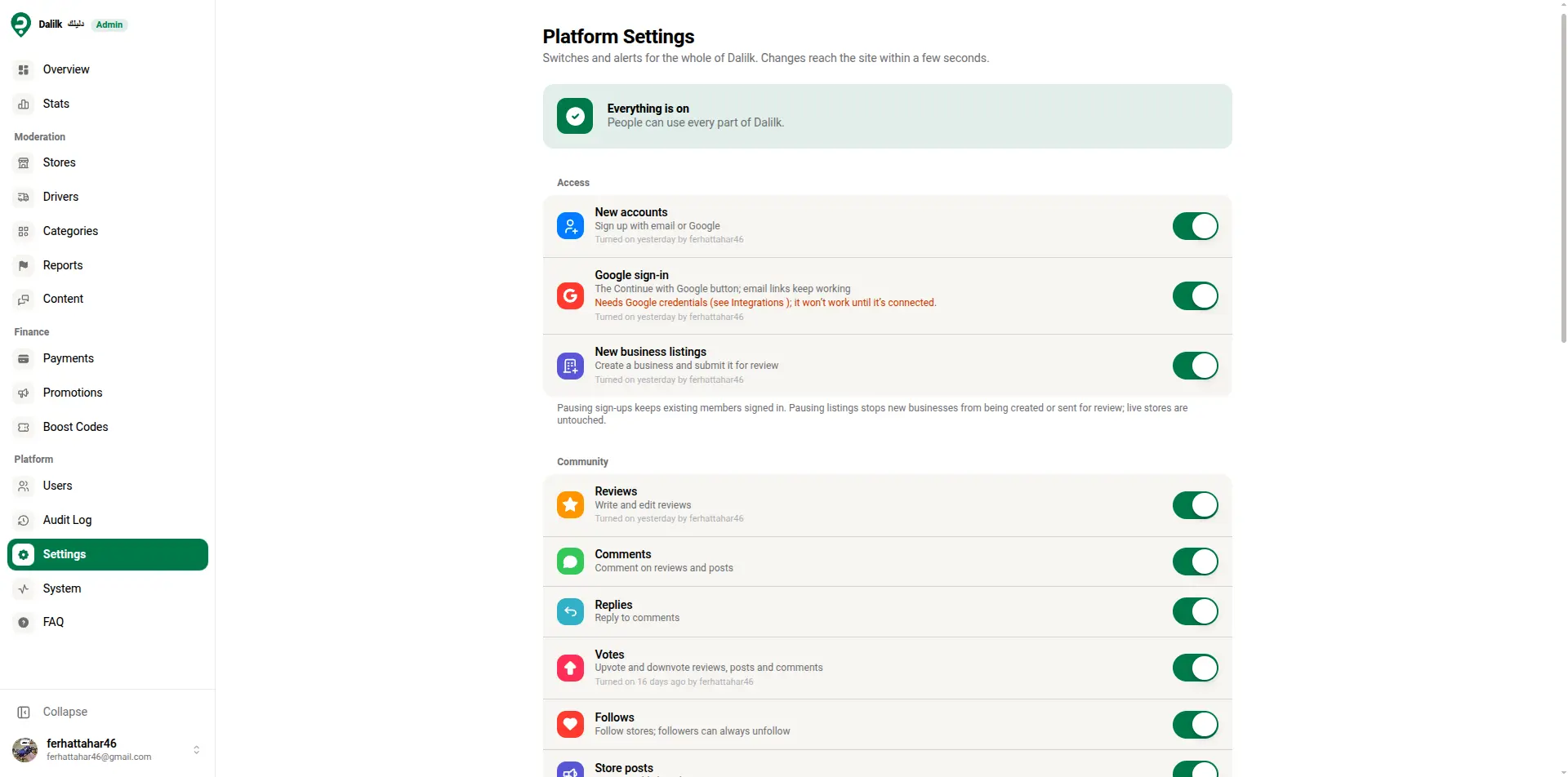Click the Payments card icon
Image resolution: width=1568 pixels, height=777 pixels.
(x=24, y=359)
